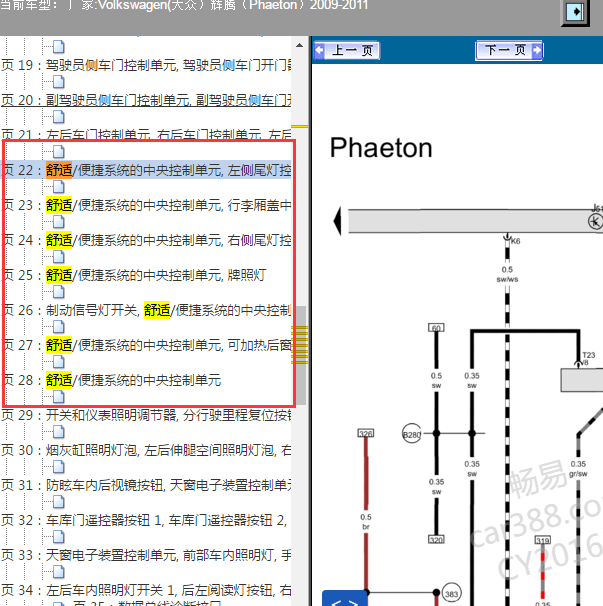603x606 pixels.
Task: Click reference box 319 in wiring diagram
Action: pyautogui.click(x=543, y=540)
